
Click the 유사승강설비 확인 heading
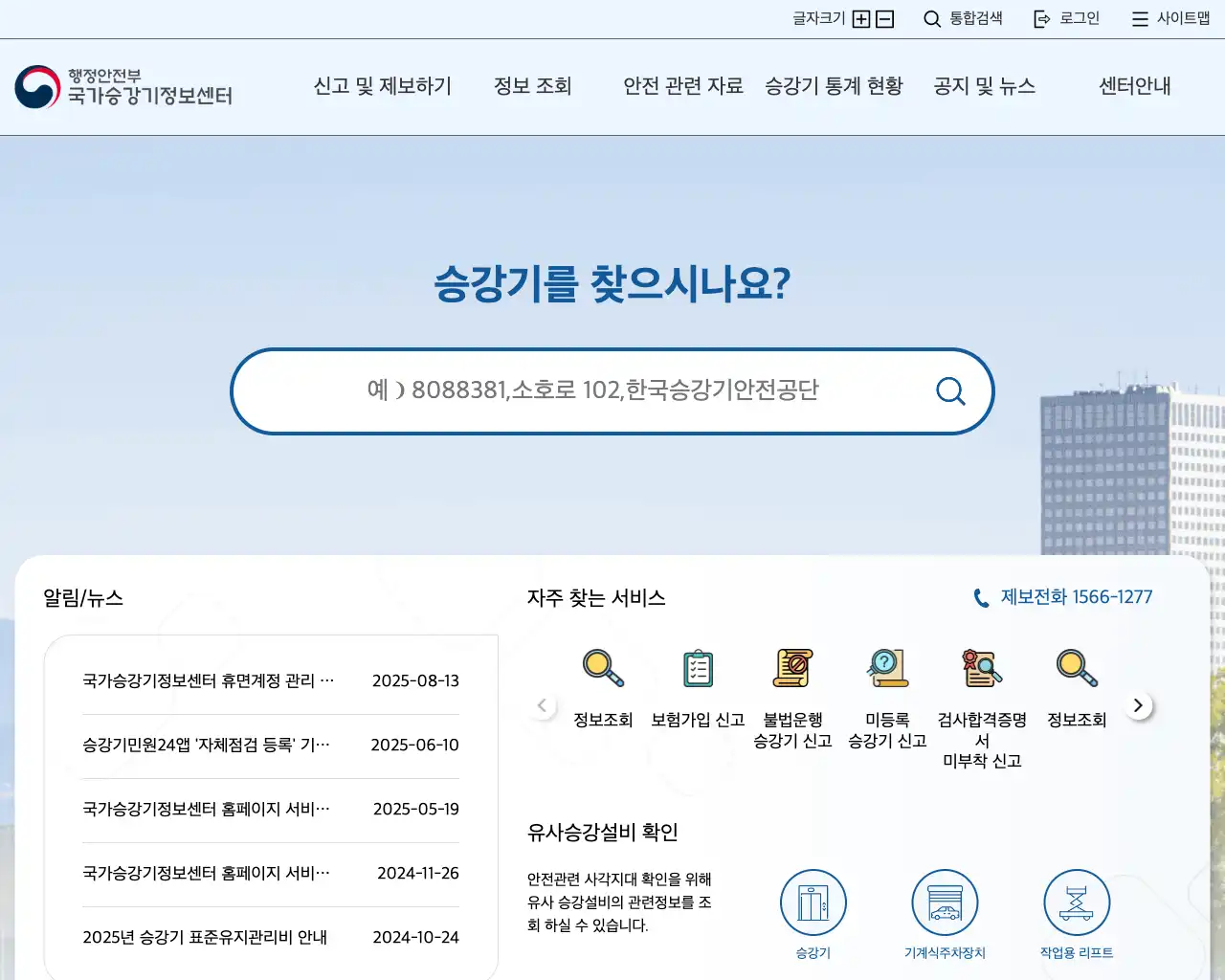[x=603, y=833]
